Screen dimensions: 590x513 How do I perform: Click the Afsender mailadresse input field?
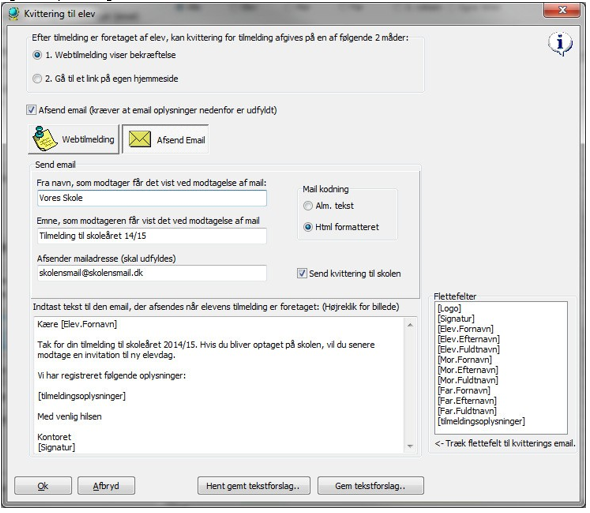[152, 273]
